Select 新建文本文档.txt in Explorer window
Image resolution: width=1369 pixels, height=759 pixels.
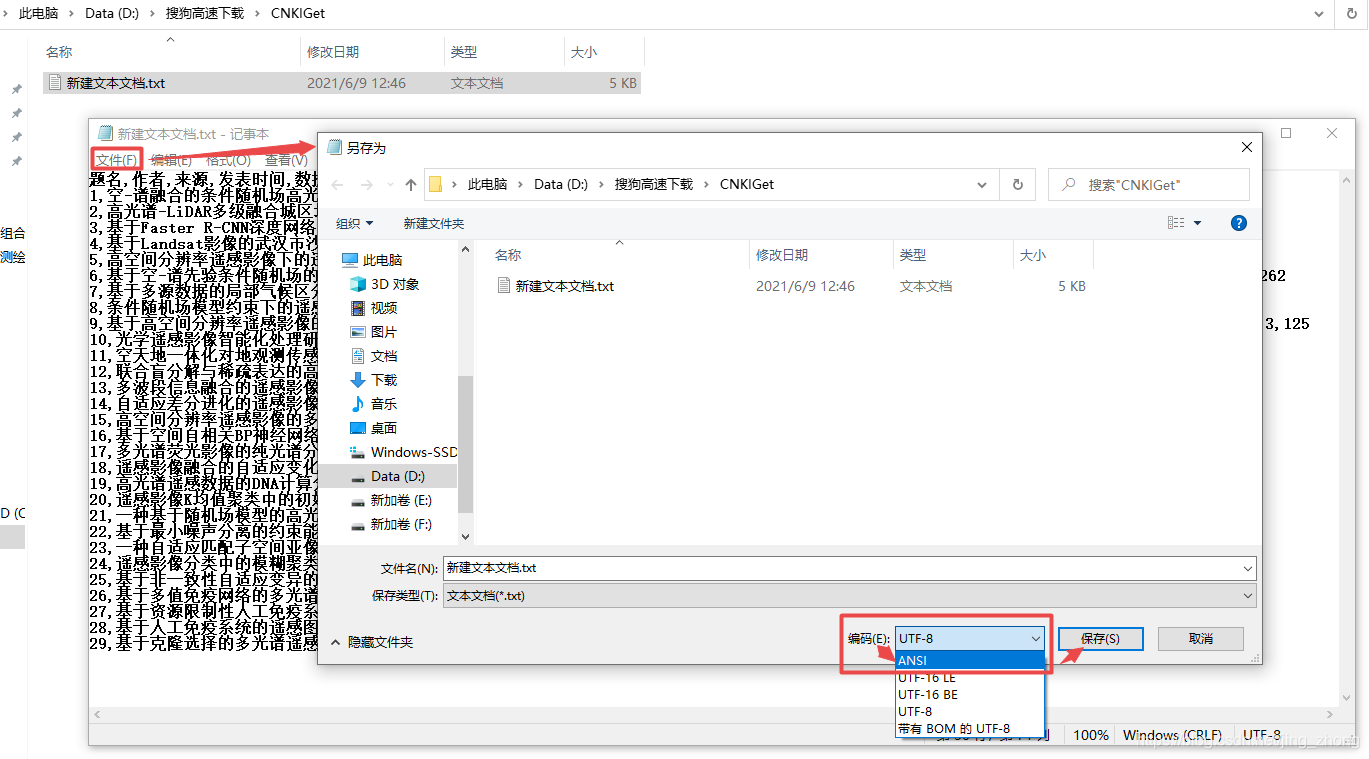342,83
